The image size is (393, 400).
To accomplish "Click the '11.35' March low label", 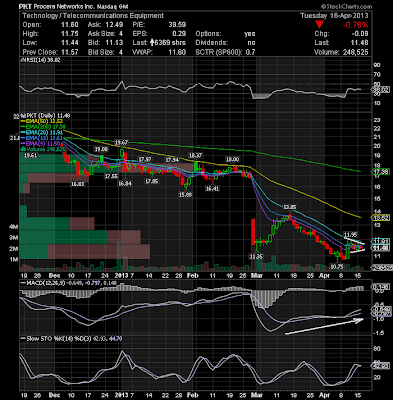I will click(256, 256).
